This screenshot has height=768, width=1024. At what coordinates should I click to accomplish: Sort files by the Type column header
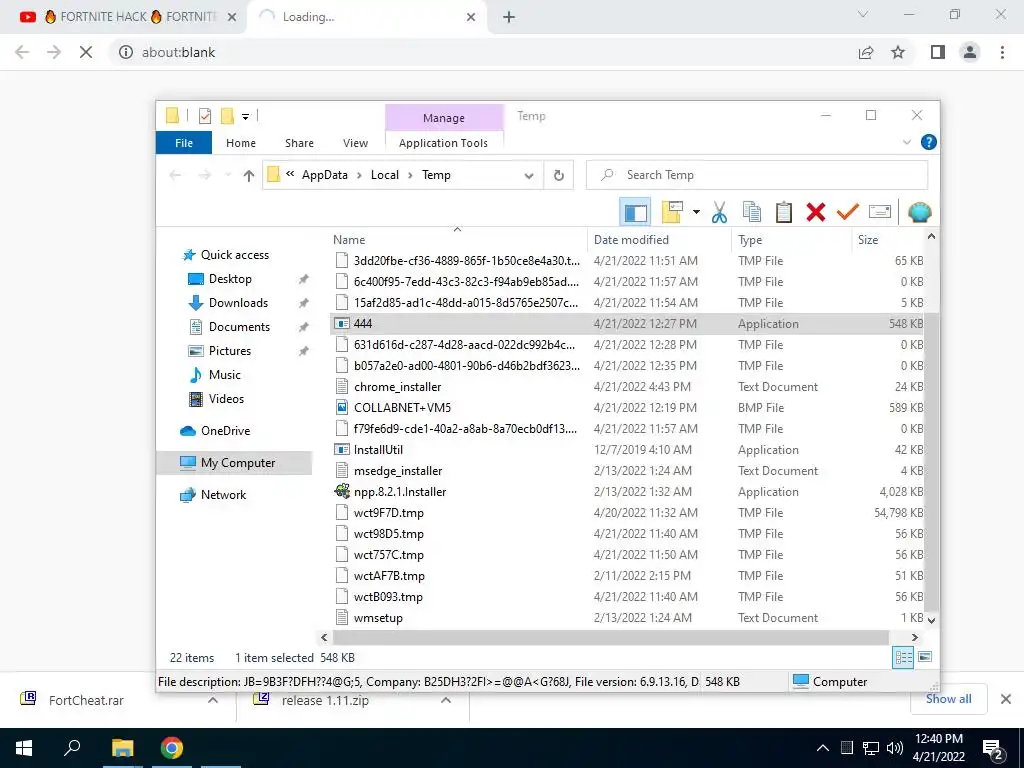click(792, 240)
